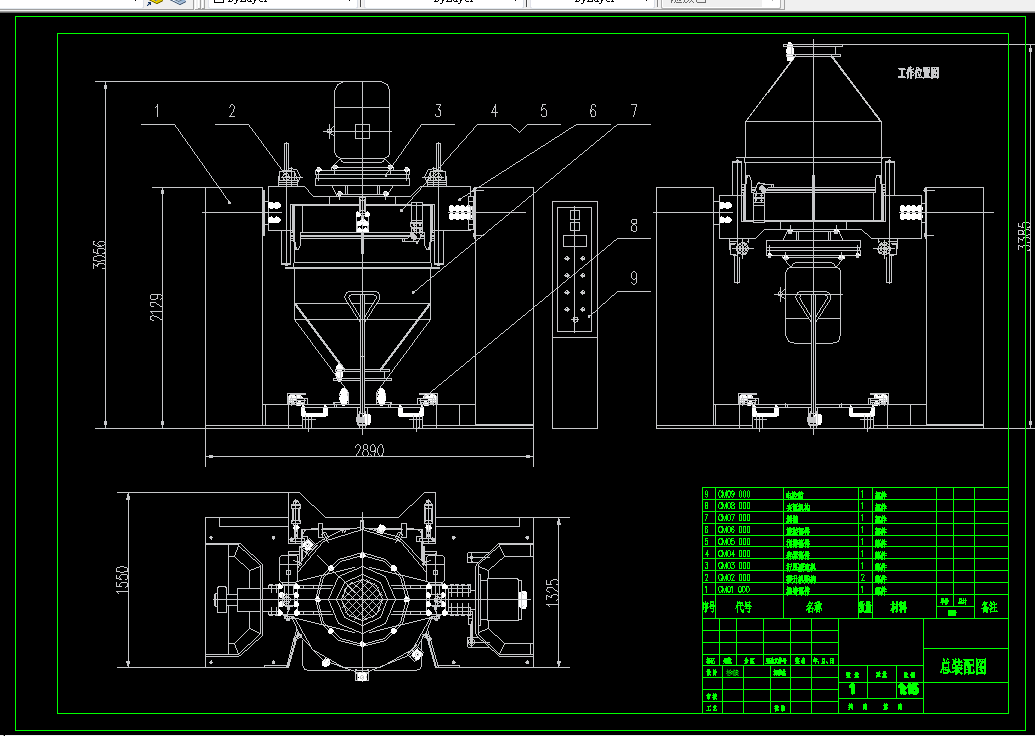Select the 1325 dimension in the plan view
This screenshot has width=1035, height=736.
[x=552, y=592]
